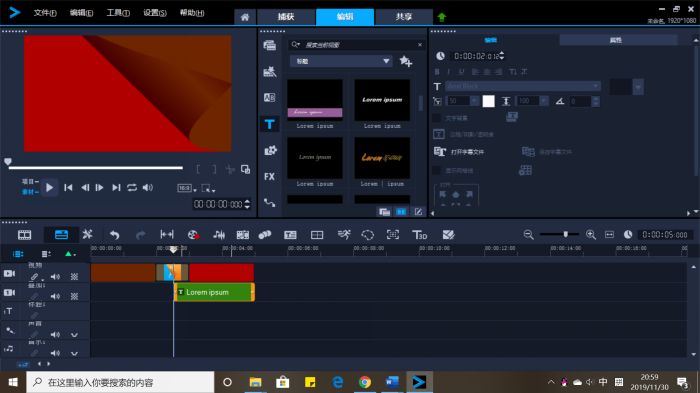Click the white font color swatch
Viewport: 700px width, 393px height.
point(488,101)
